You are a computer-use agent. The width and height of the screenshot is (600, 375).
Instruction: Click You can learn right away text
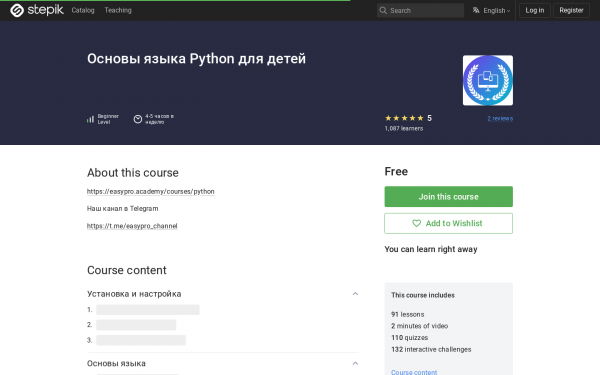pos(431,249)
